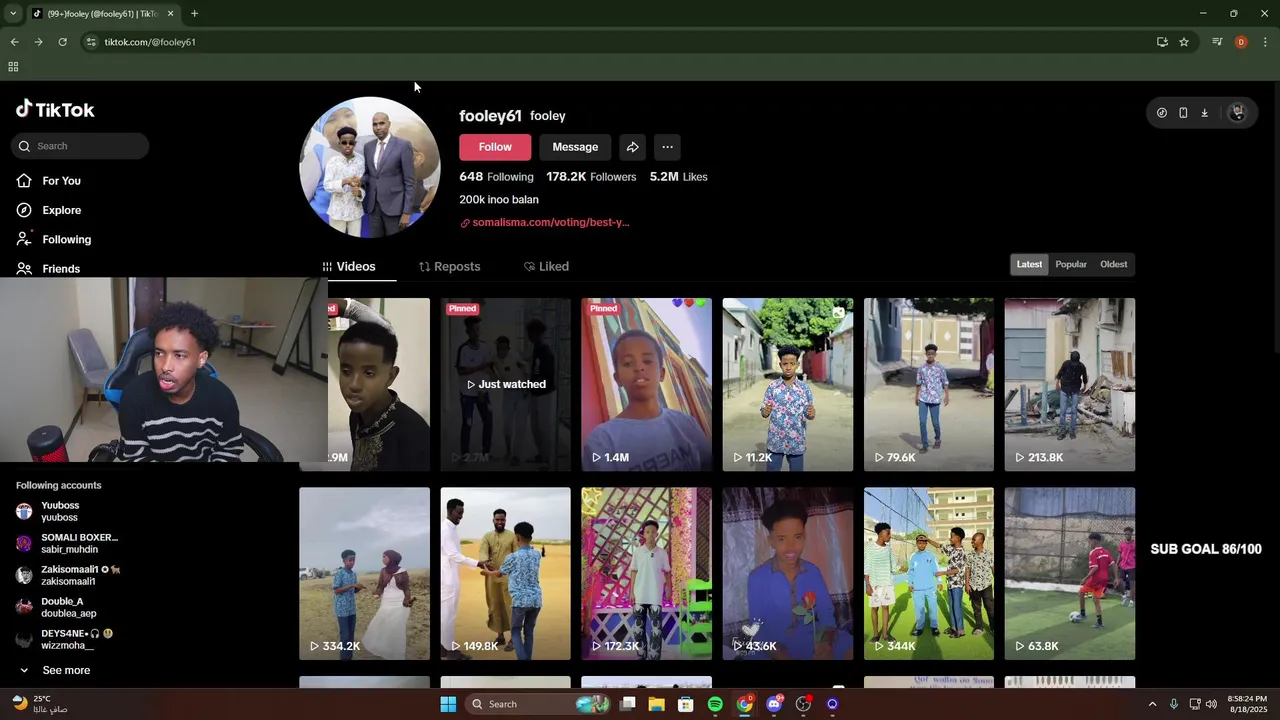Switch to the Reposts tab
The height and width of the screenshot is (720, 1280).
click(449, 266)
